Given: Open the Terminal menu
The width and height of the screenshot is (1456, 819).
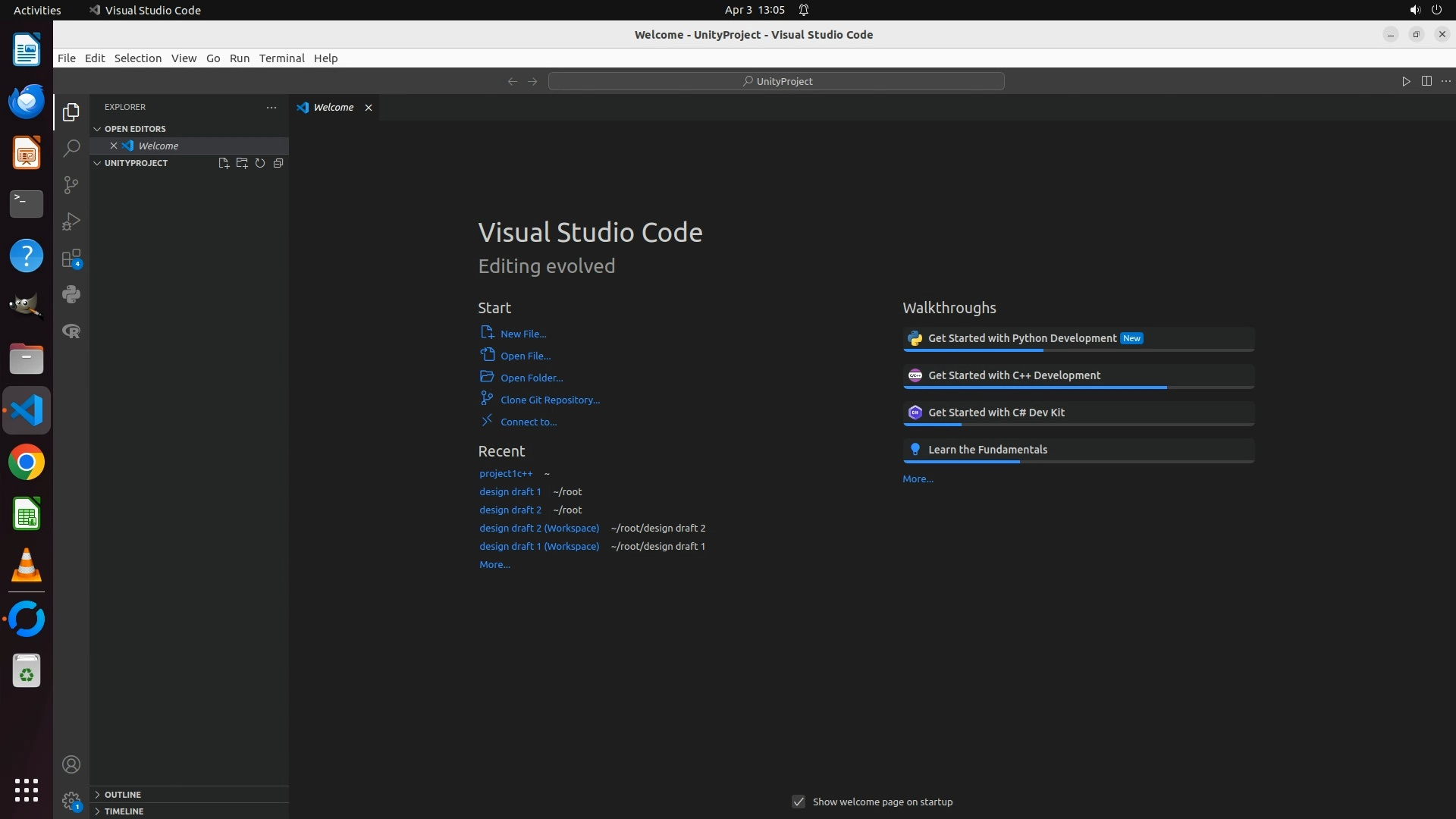Looking at the screenshot, I should pos(281,58).
